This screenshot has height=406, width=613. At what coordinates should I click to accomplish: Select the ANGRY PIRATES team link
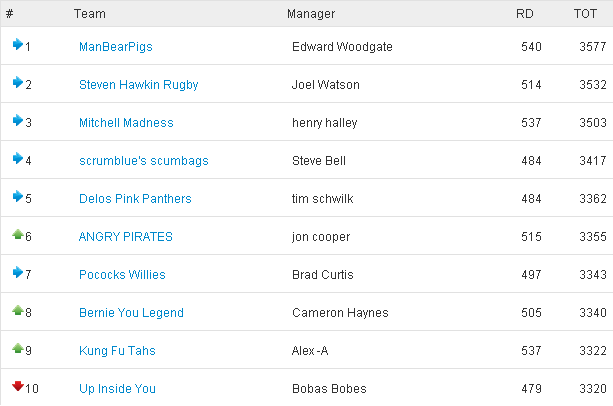tap(125, 236)
